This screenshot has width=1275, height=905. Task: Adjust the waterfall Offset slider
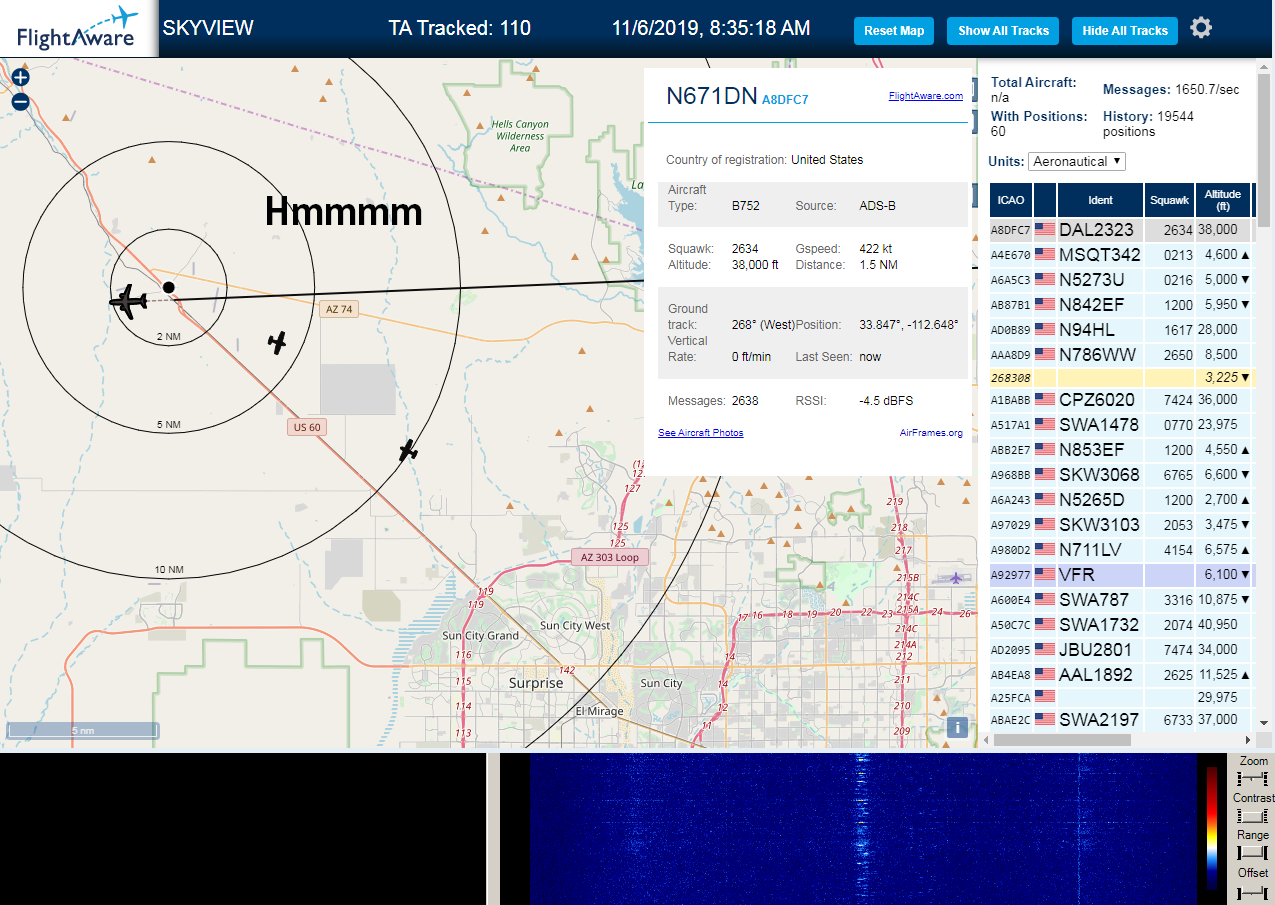coord(1252,892)
